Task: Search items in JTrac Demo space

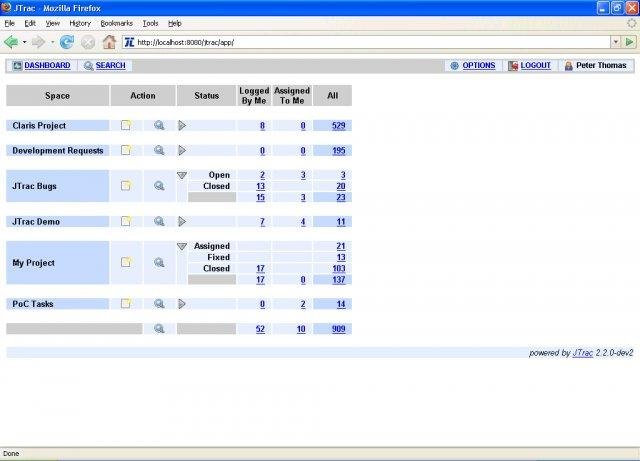Action: tap(159, 221)
